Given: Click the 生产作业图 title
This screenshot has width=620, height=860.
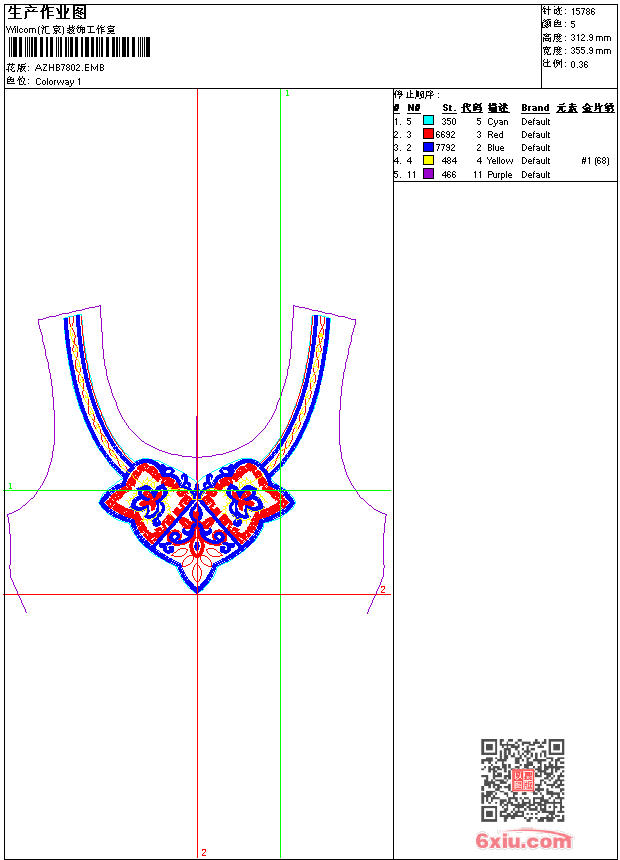Looking at the screenshot, I should 47,12.
